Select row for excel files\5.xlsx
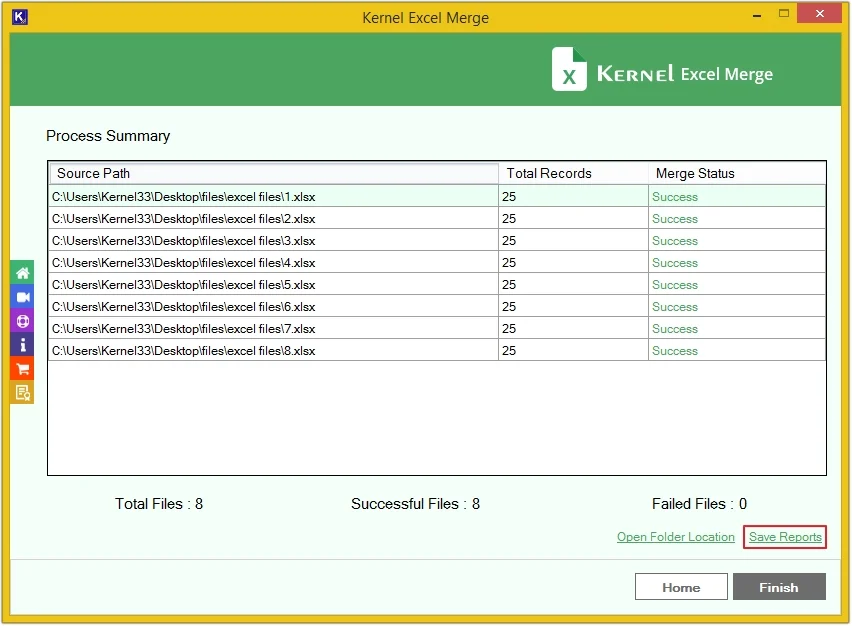This screenshot has height=626, width=852. pyautogui.click(x=437, y=285)
